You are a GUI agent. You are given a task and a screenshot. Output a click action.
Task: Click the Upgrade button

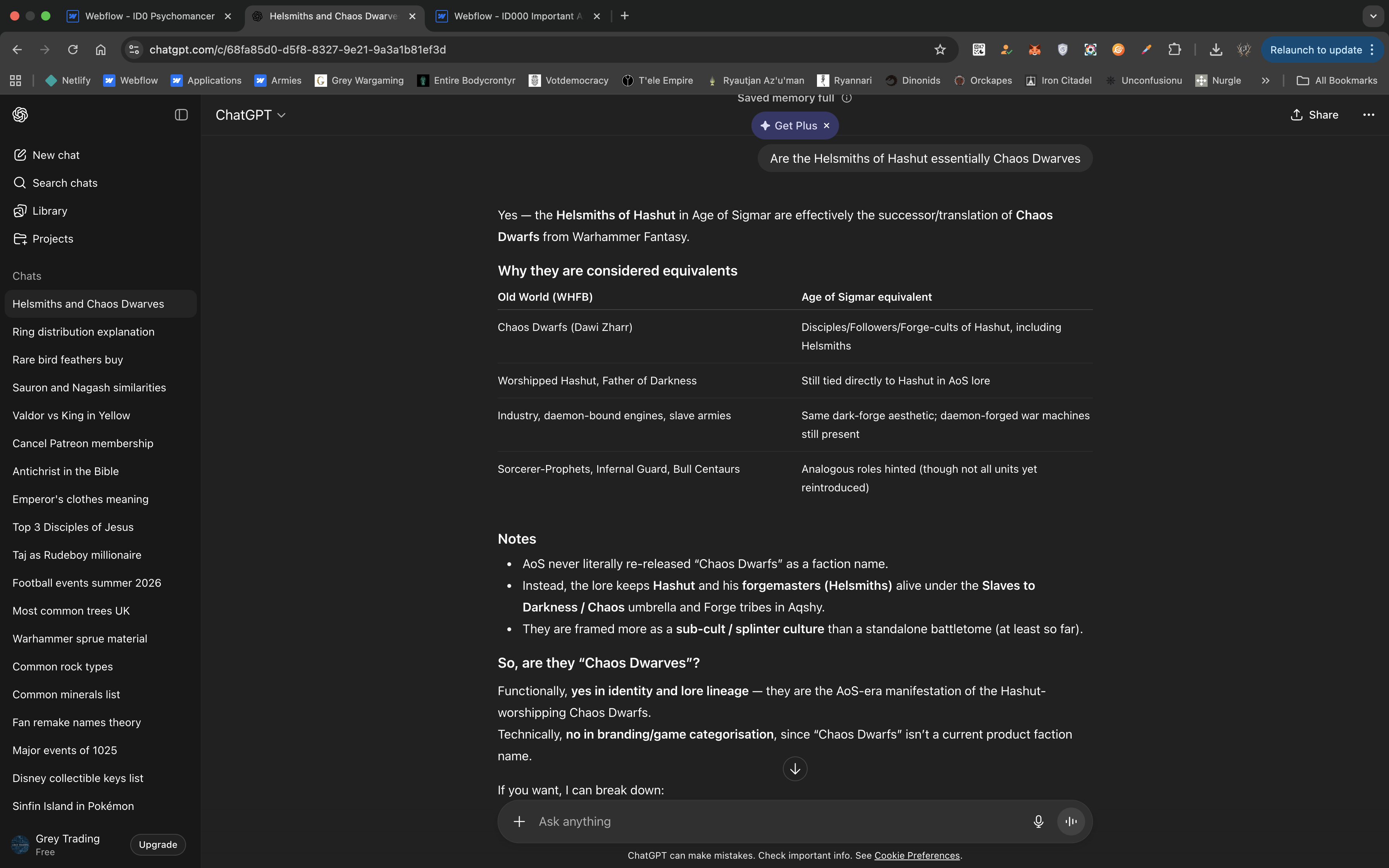click(158, 844)
